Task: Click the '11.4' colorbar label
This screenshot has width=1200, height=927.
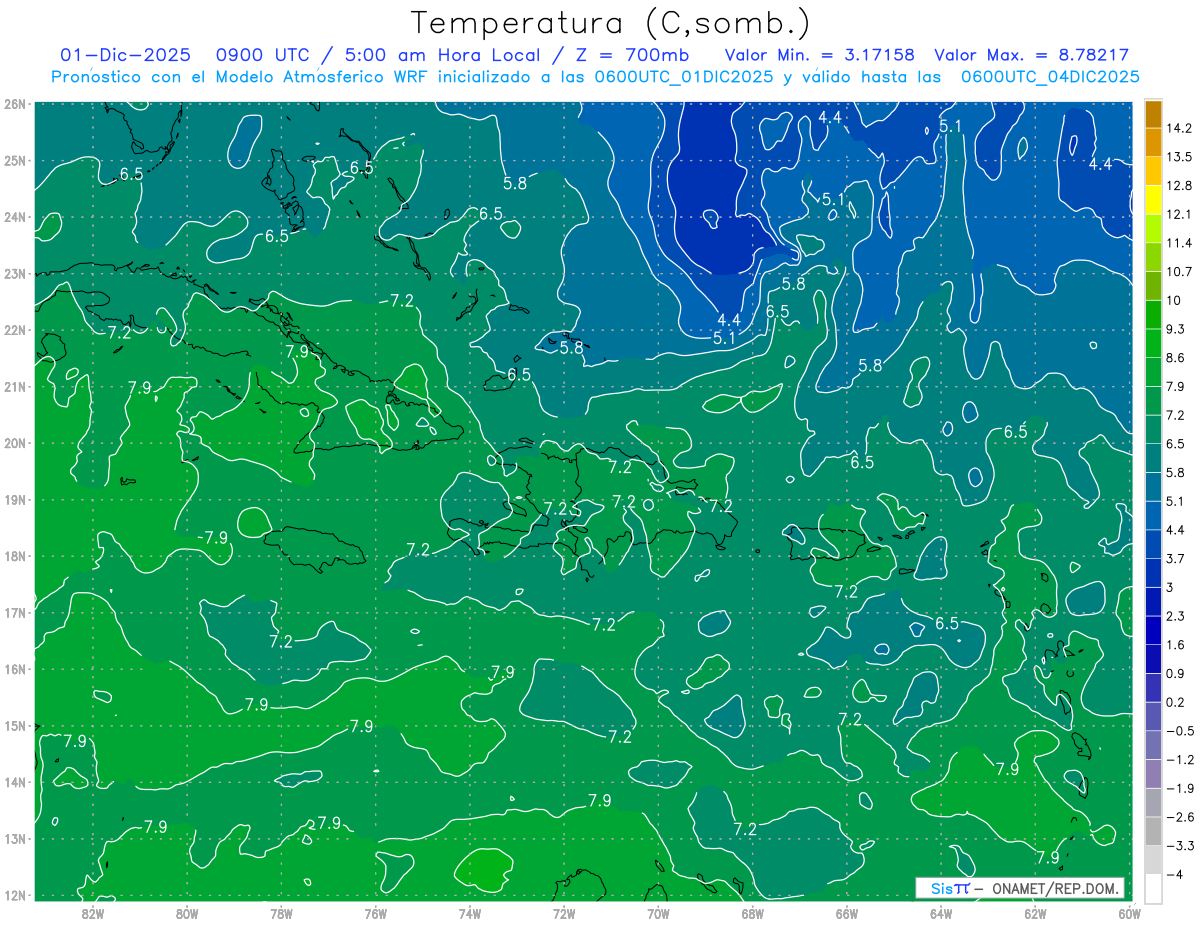Action: click(1181, 243)
